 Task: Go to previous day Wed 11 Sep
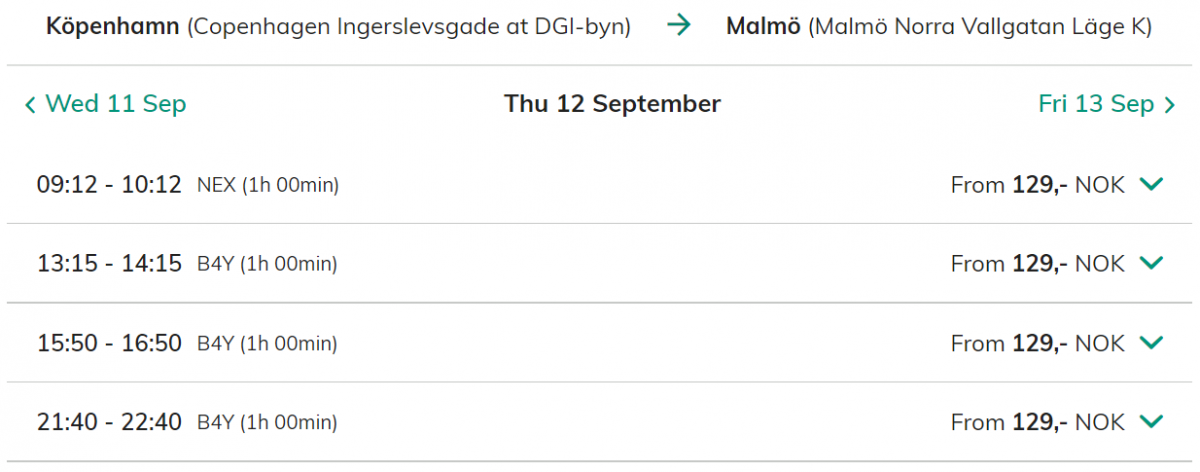coord(115,104)
